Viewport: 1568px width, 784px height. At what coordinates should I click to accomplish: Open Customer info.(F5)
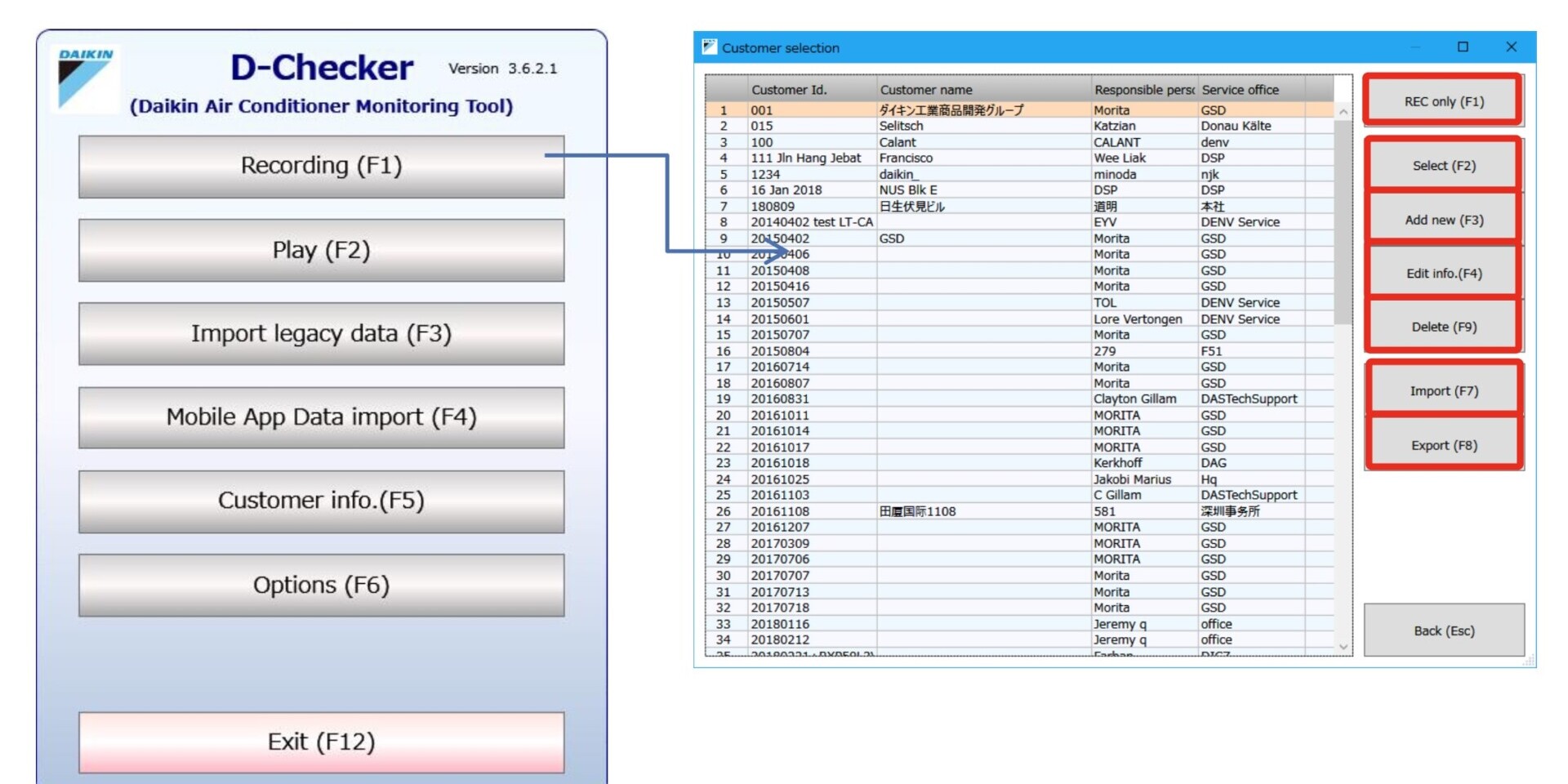tap(321, 501)
